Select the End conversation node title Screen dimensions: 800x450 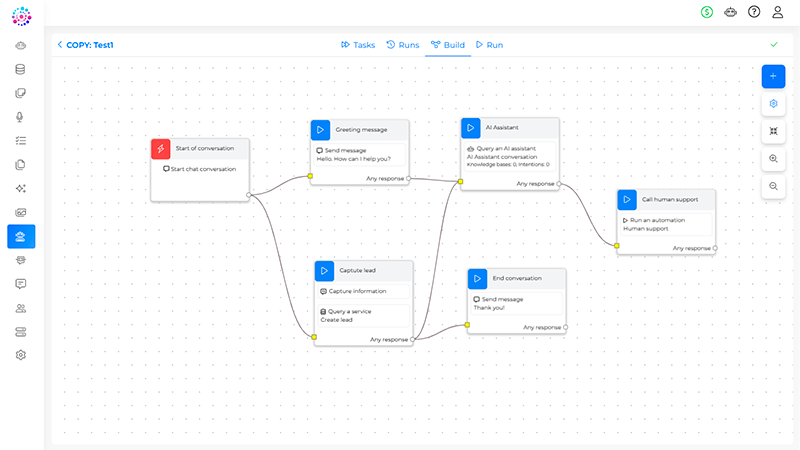click(x=517, y=279)
